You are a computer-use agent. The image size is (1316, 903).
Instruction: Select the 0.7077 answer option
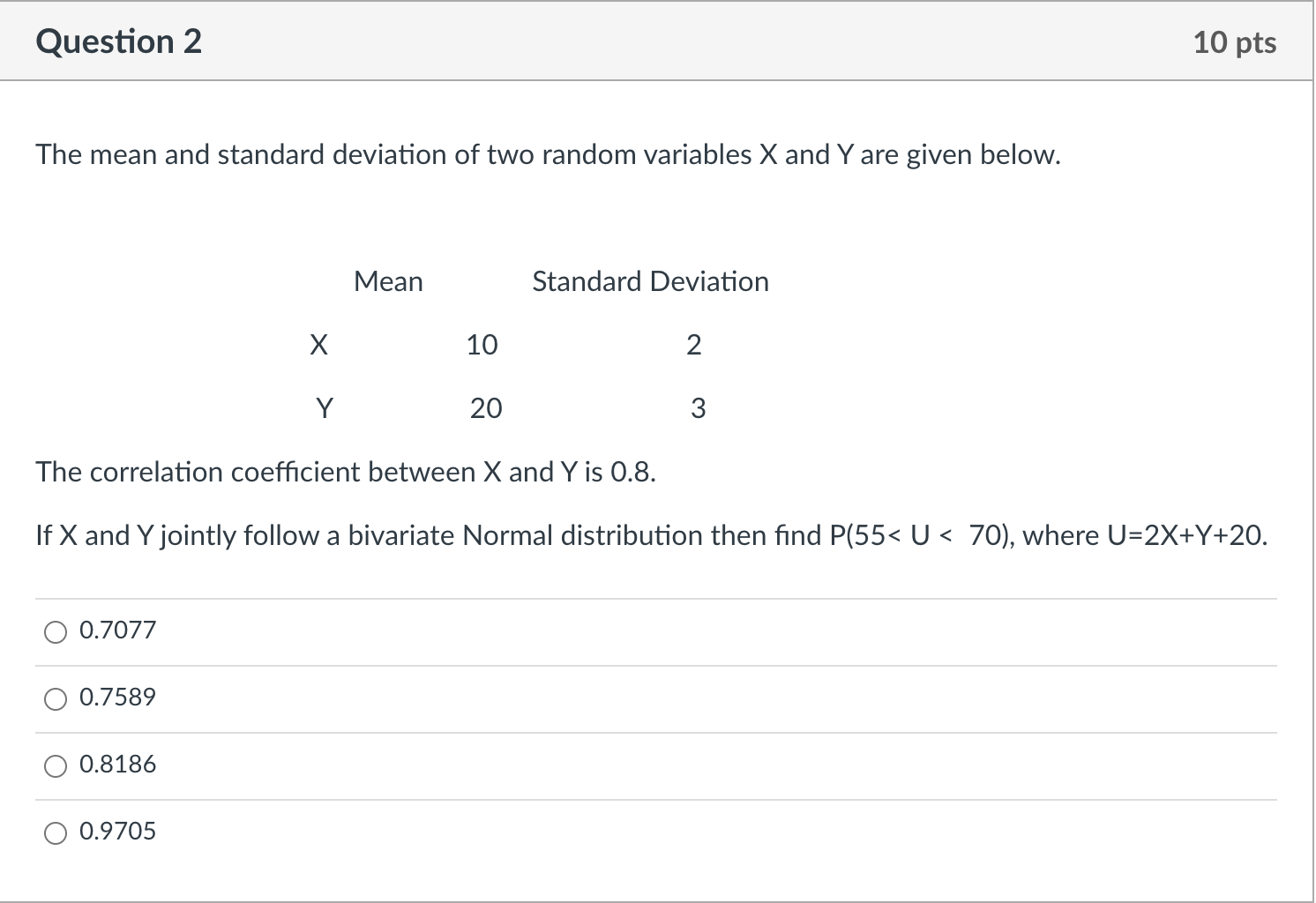pyautogui.click(x=56, y=631)
